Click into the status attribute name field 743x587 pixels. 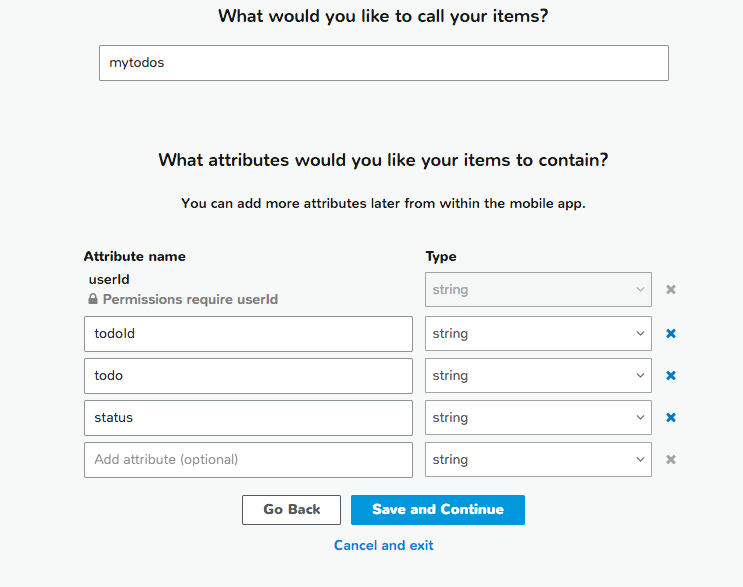tap(248, 418)
